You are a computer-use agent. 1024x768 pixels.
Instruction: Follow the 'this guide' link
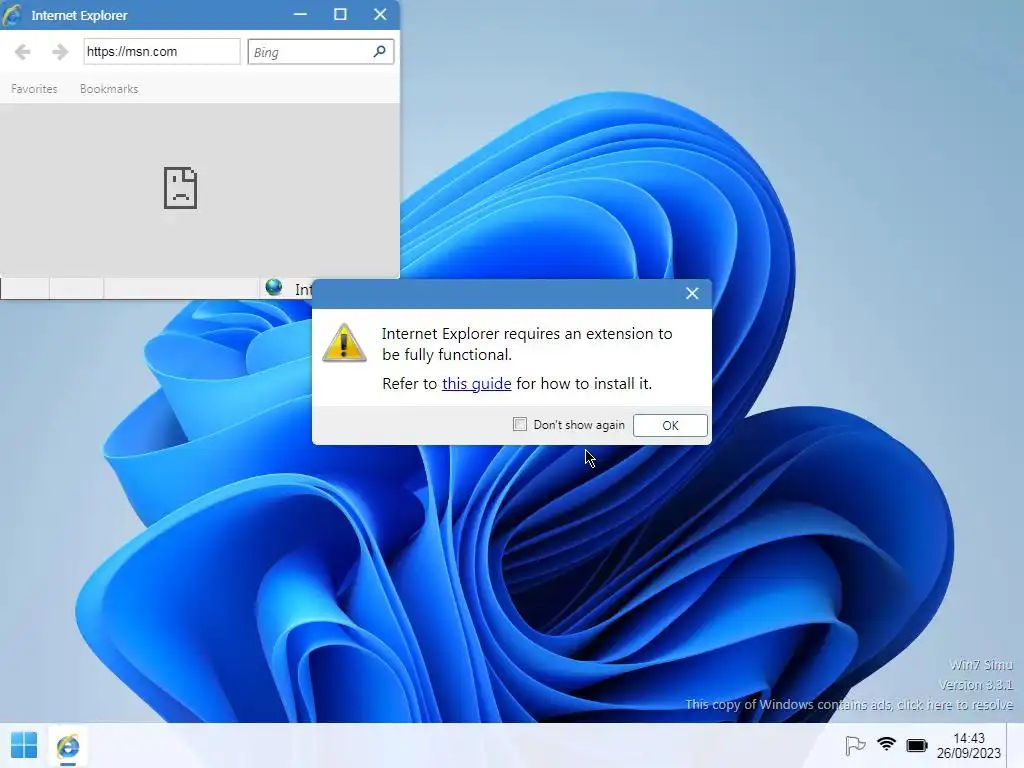(x=477, y=383)
